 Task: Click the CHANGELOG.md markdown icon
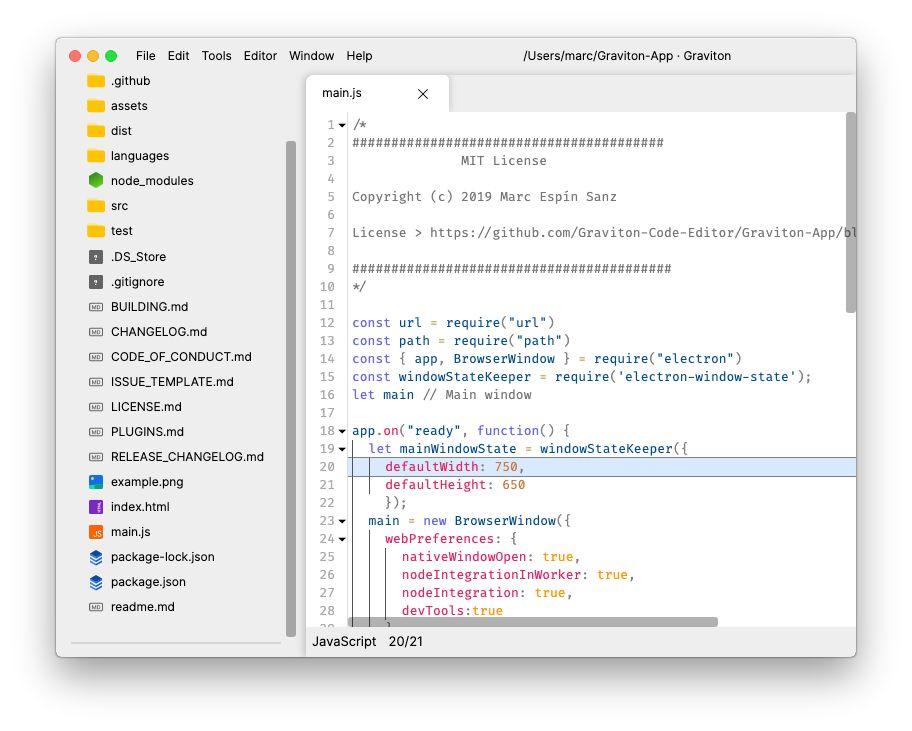pyautogui.click(x=96, y=331)
